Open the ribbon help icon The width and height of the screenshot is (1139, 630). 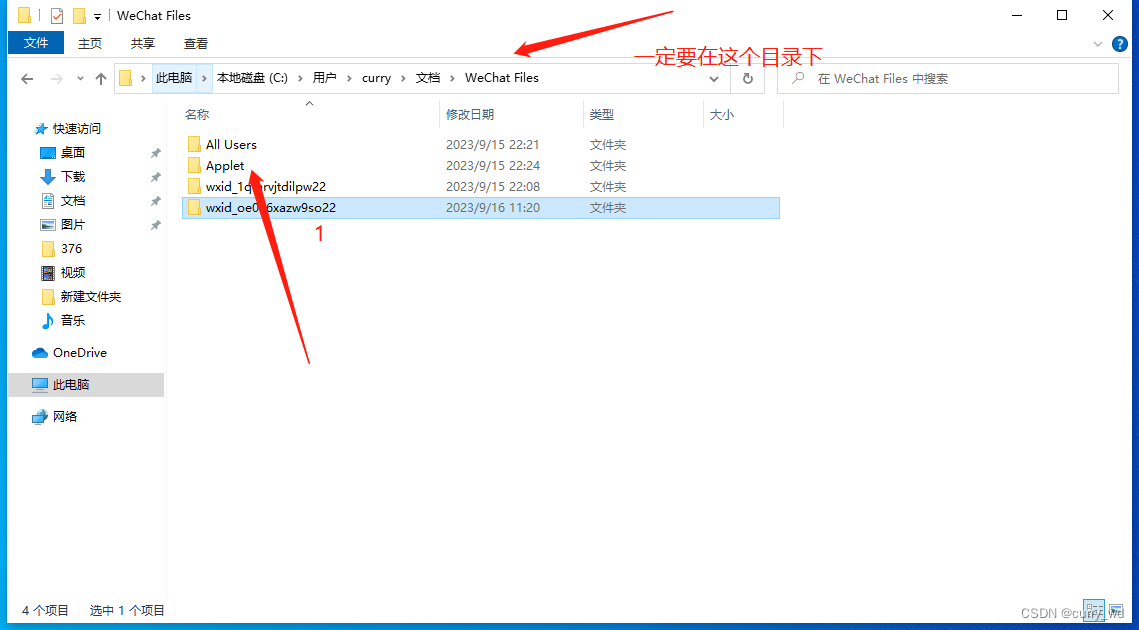(1120, 44)
